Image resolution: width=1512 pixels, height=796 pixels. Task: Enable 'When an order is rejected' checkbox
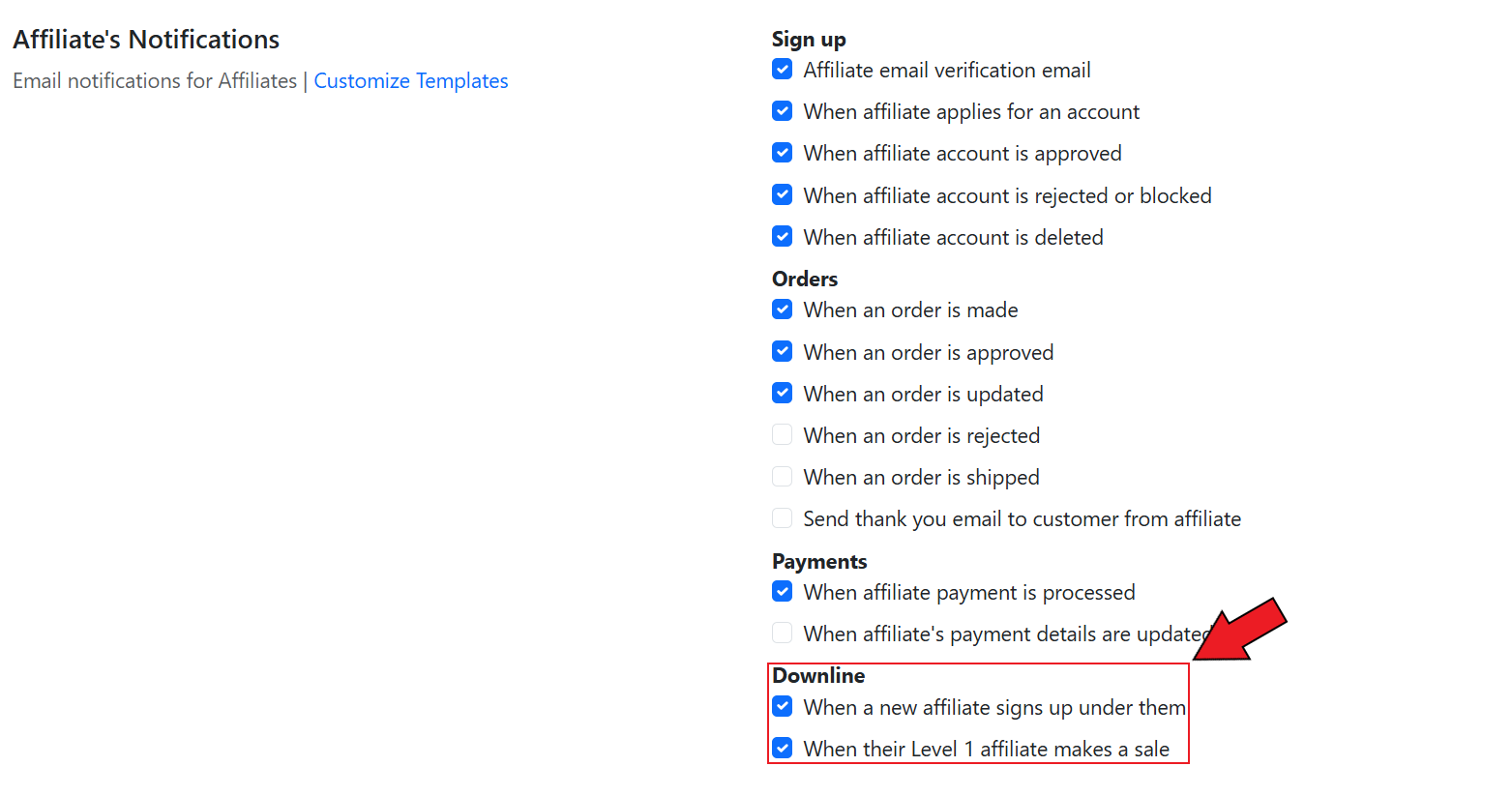tap(783, 435)
